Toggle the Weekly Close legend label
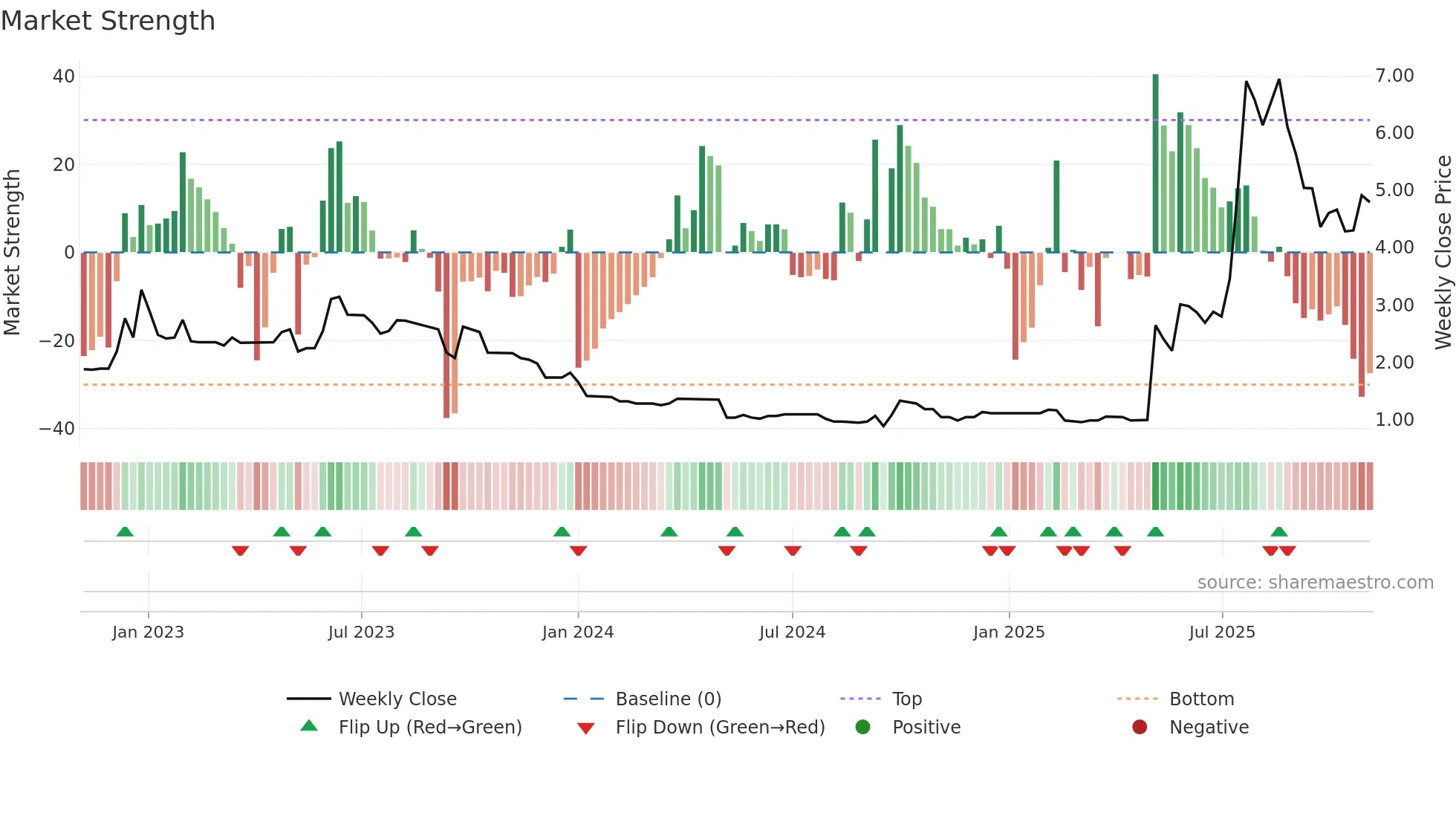Screen dimensions: 1456x819 [397, 699]
